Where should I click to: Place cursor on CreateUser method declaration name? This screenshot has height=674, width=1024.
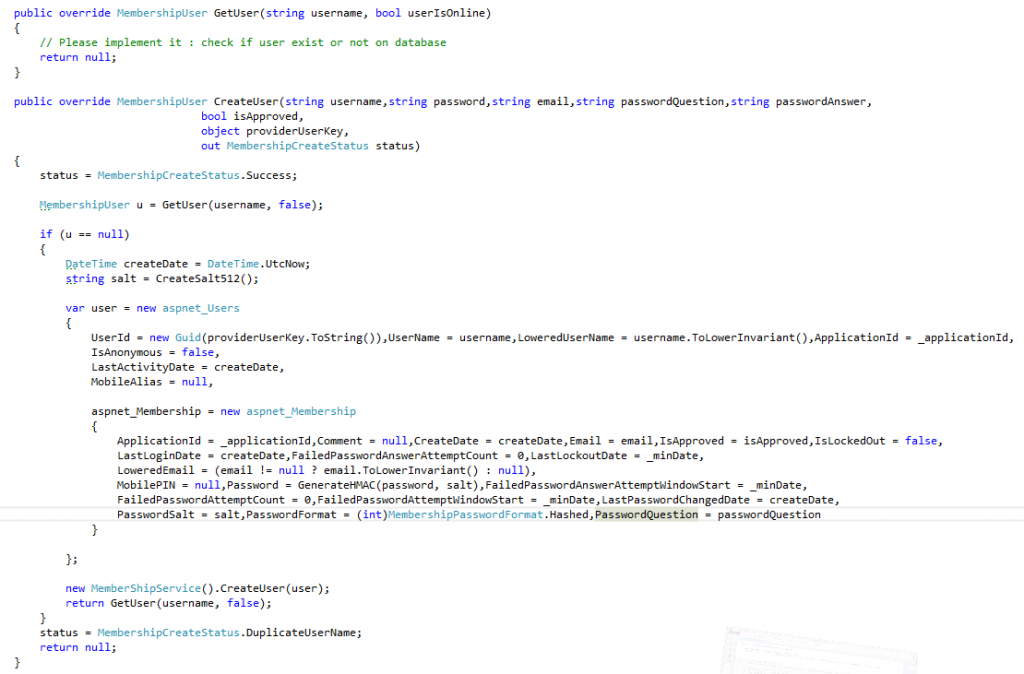click(x=245, y=101)
